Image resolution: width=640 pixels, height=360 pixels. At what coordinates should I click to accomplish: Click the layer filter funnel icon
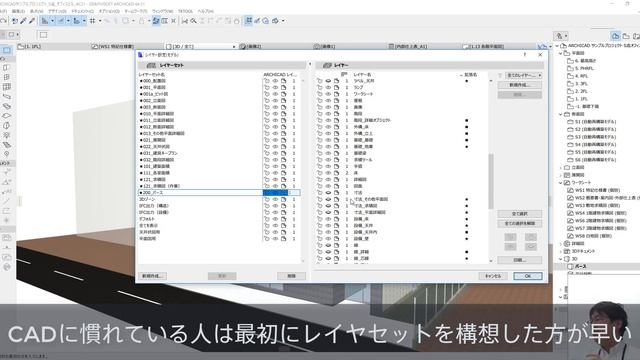500,76
